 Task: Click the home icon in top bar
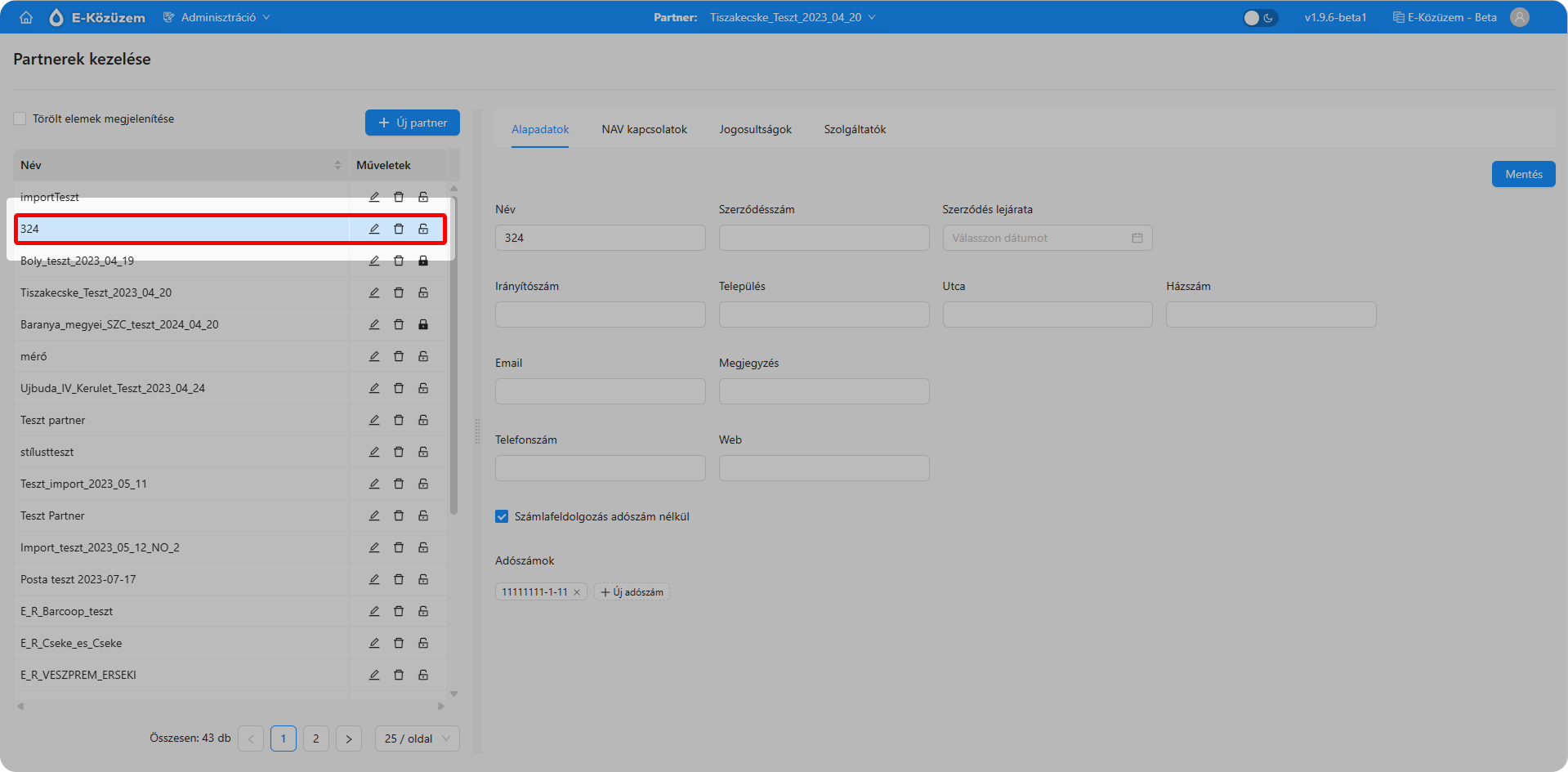[x=26, y=17]
